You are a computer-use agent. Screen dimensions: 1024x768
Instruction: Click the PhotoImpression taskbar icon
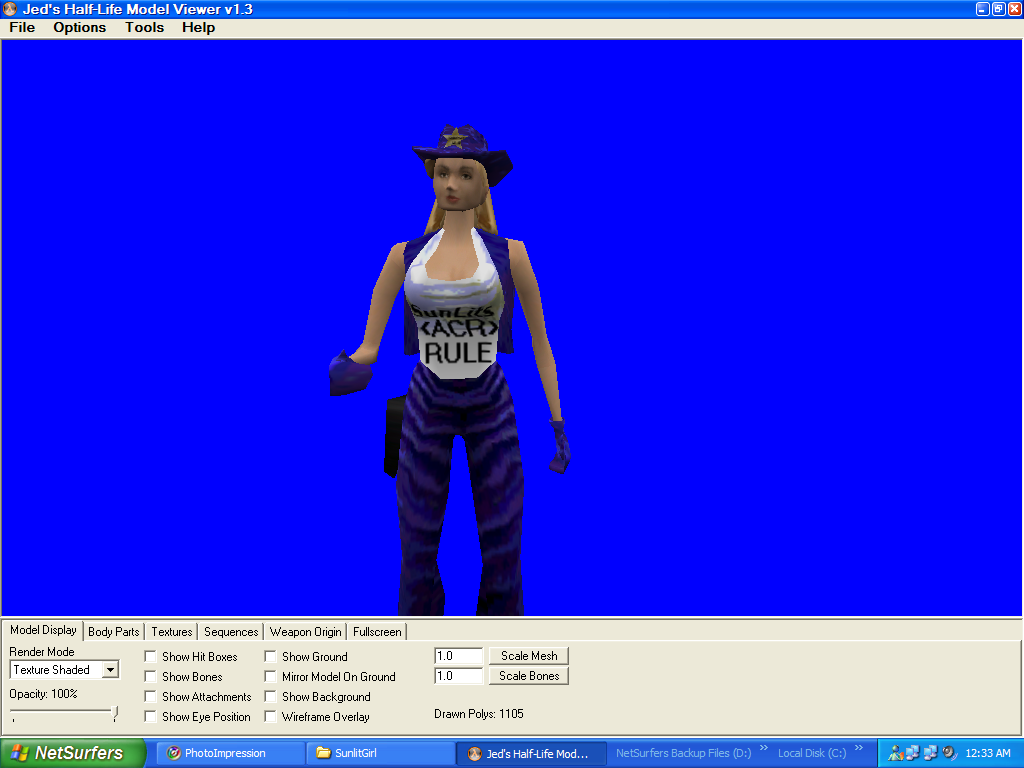pos(174,753)
